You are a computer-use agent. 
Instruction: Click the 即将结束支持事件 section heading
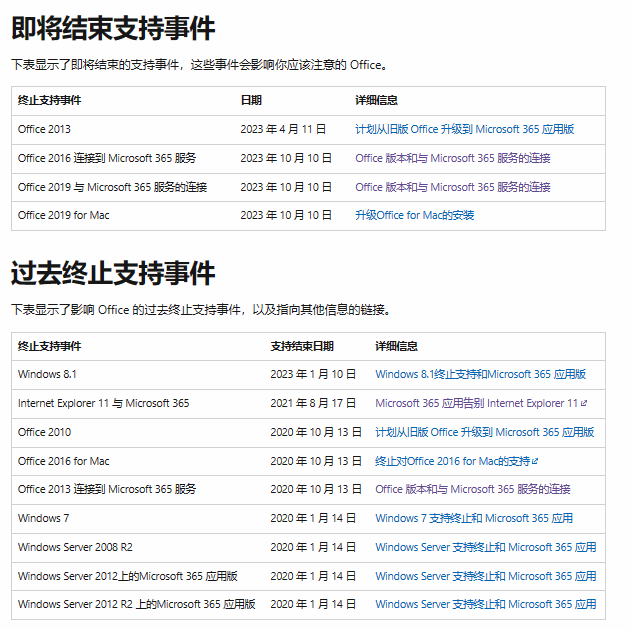pyautogui.click(x=113, y=29)
